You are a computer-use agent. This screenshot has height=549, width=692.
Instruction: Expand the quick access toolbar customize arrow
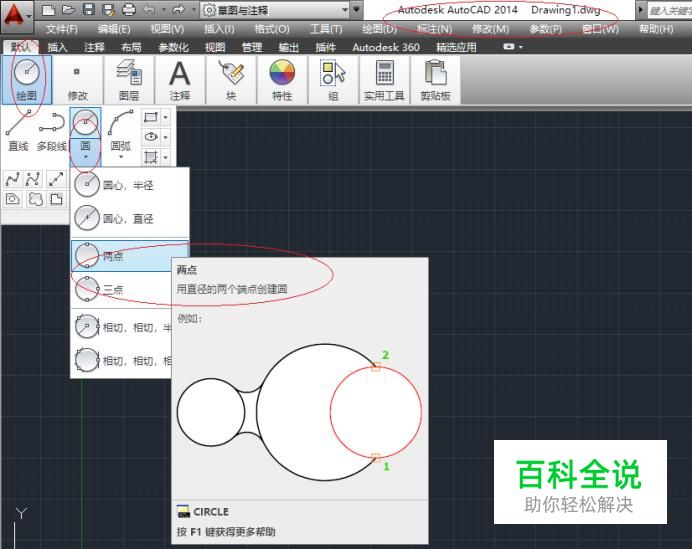pyautogui.click(x=357, y=9)
